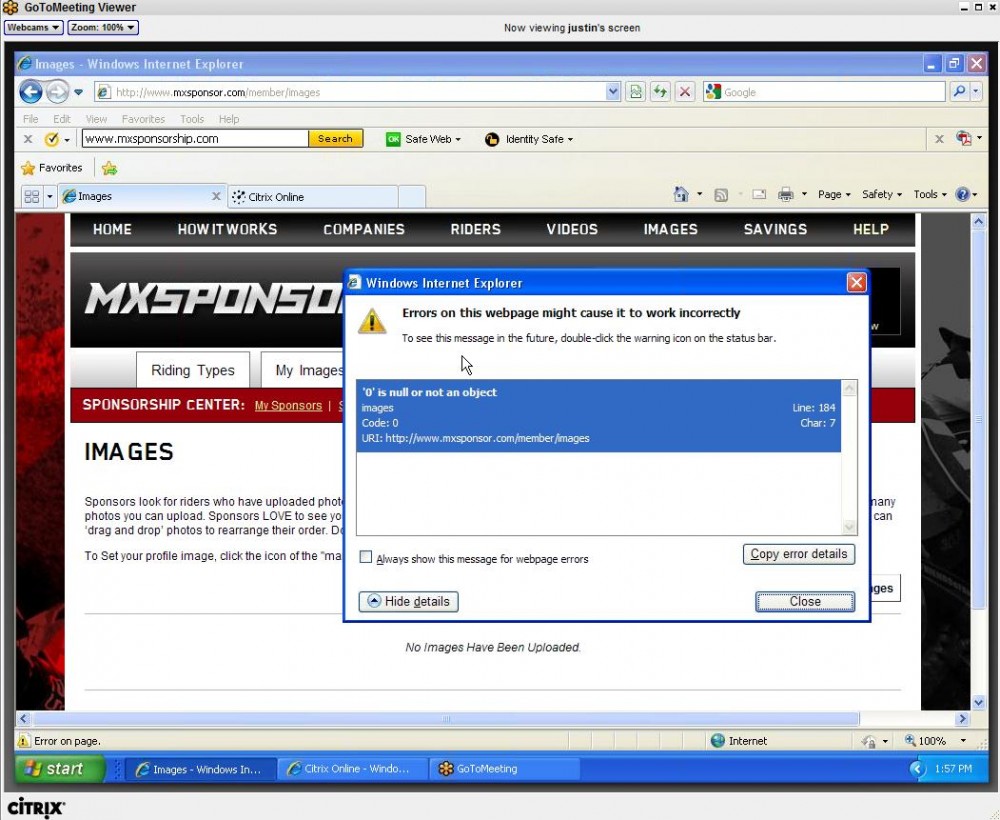Click the PDF toolbar icon at far right
Viewport: 1000px width, 820px height.
[x=964, y=138]
